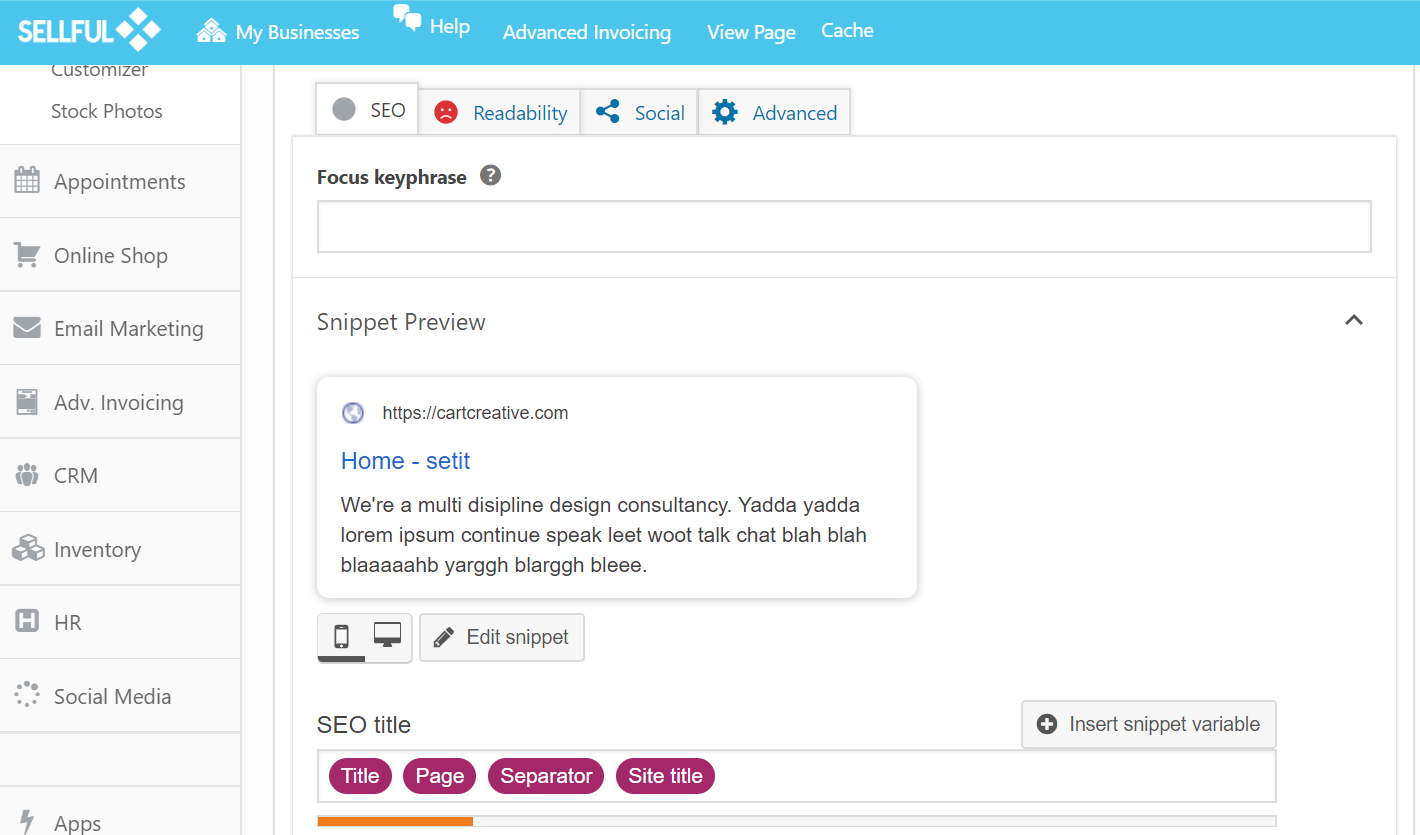1420x835 pixels.
Task: Click the Separator variable tag
Action: (546, 776)
